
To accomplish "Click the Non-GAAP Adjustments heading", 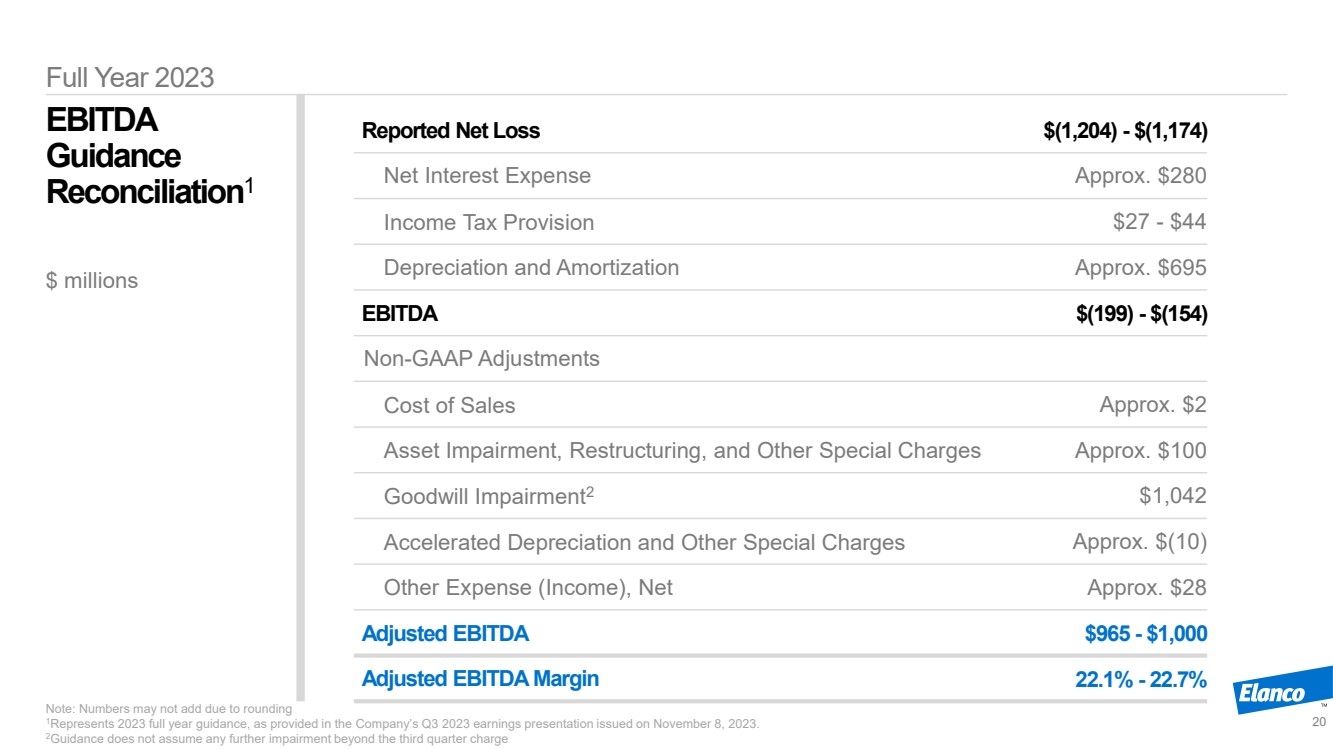I will click(x=482, y=358).
